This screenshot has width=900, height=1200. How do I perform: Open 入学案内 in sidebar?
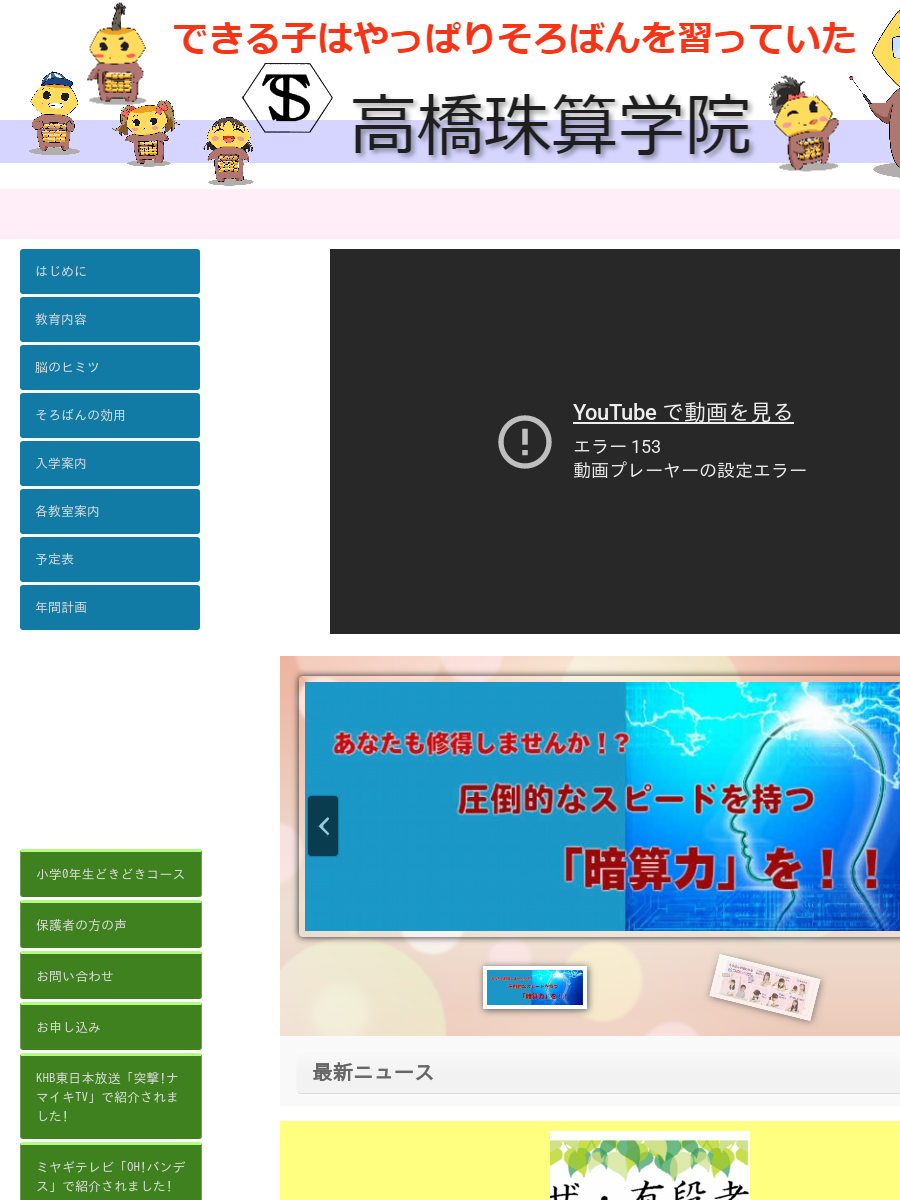[x=110, y=463]
